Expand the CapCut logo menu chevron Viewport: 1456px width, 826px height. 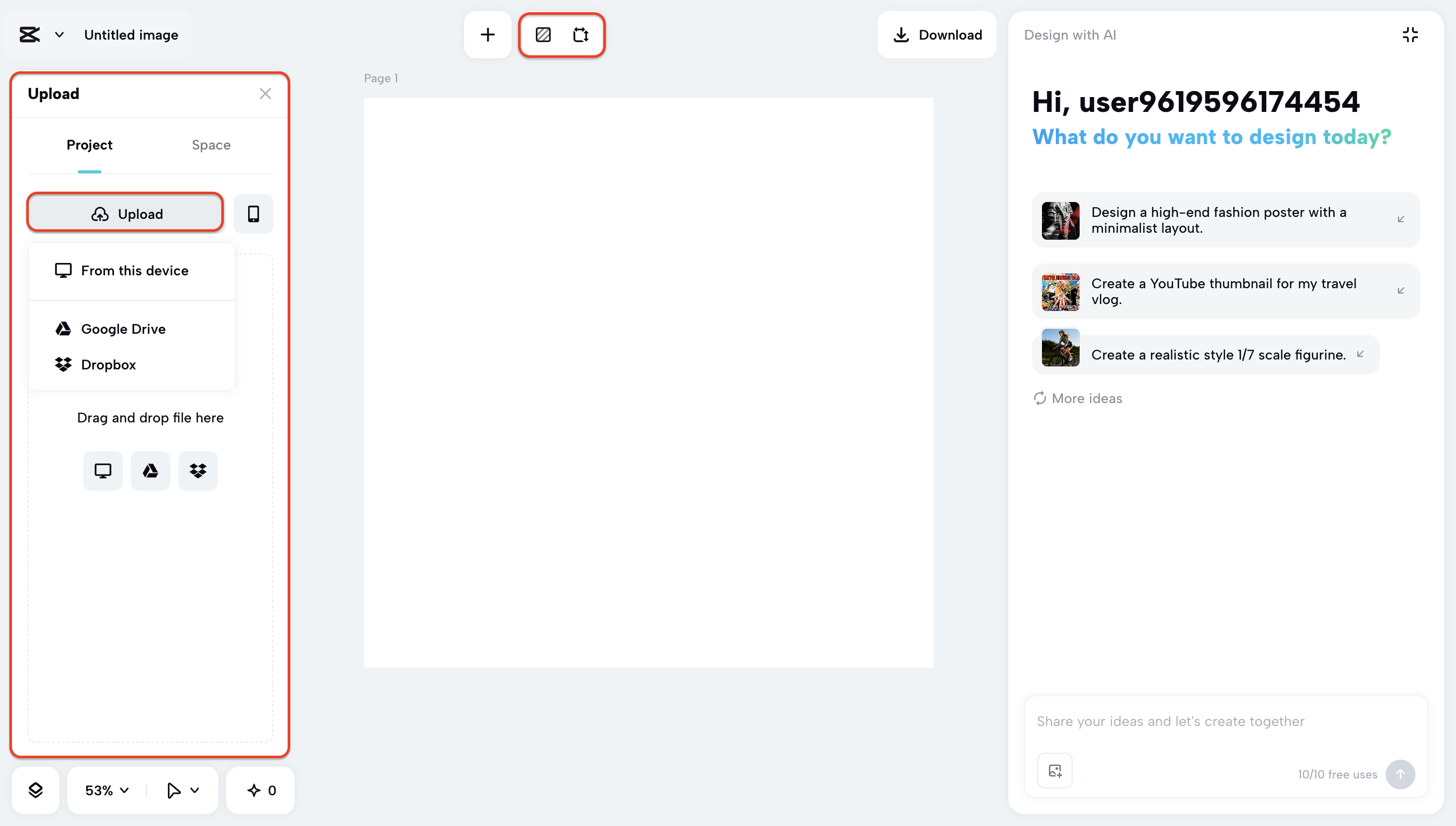coord(59,35)
